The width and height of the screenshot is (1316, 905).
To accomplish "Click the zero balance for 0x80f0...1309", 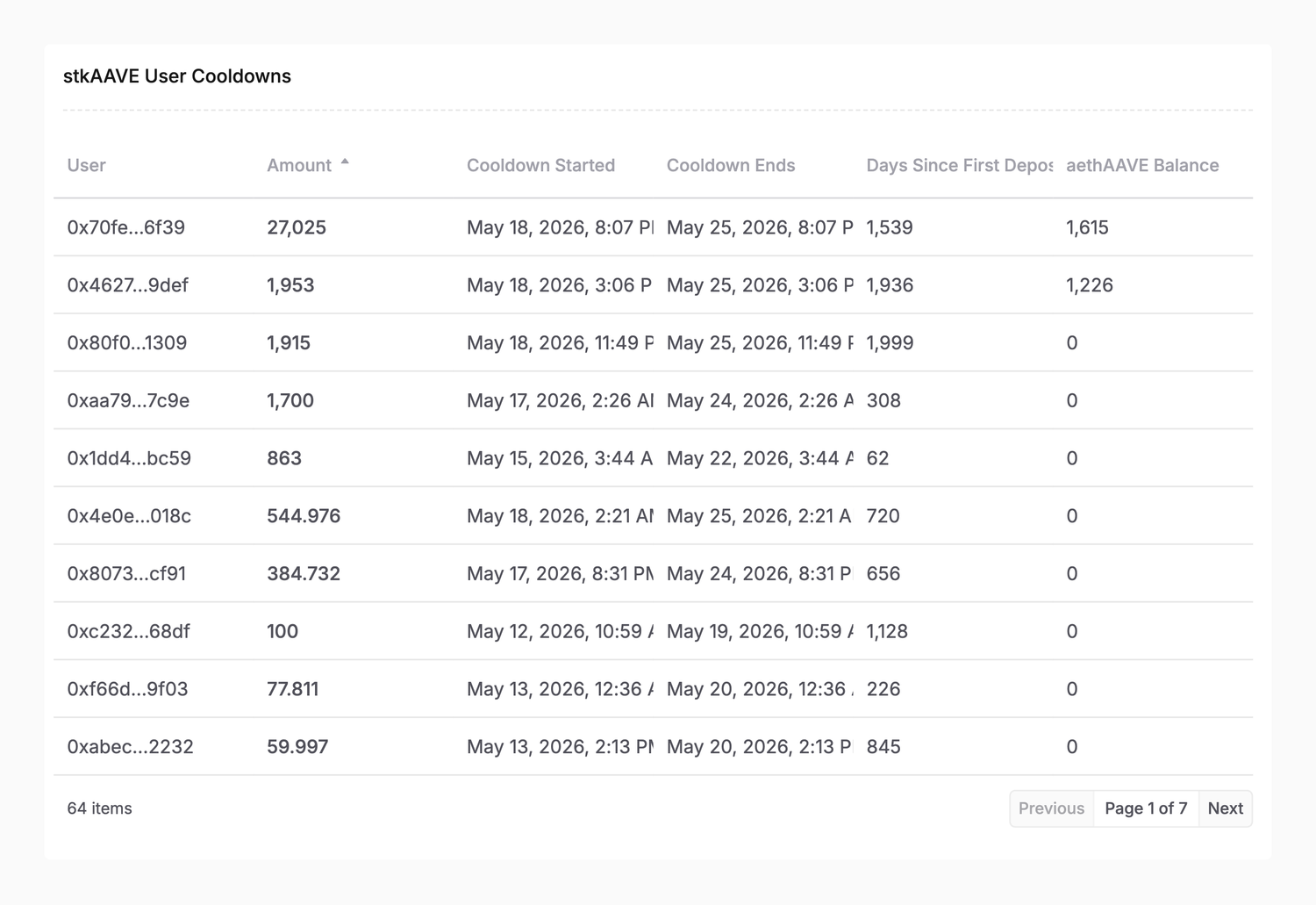I will click(x=1072, y=343).
